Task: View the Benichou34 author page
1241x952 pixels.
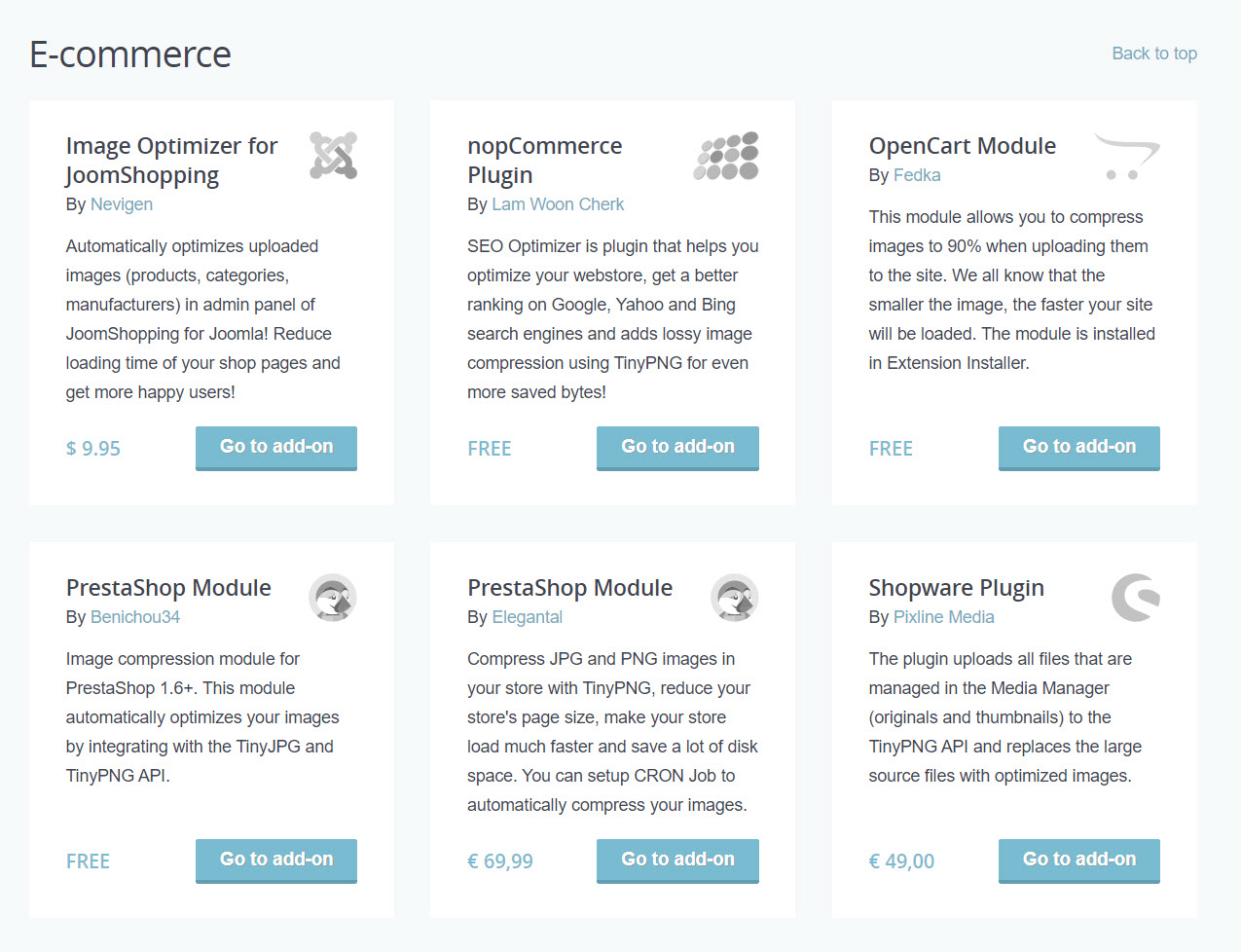Action: (135, 617)
